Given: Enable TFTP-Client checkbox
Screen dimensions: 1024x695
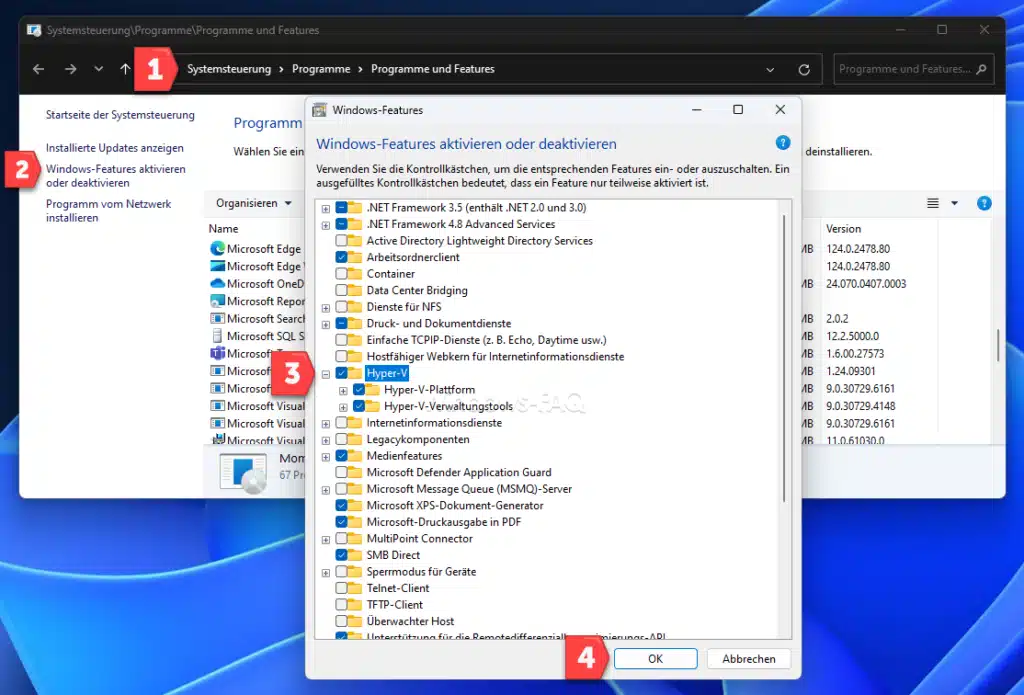Looking at the screenshot, I should click(x=341, y=604).
